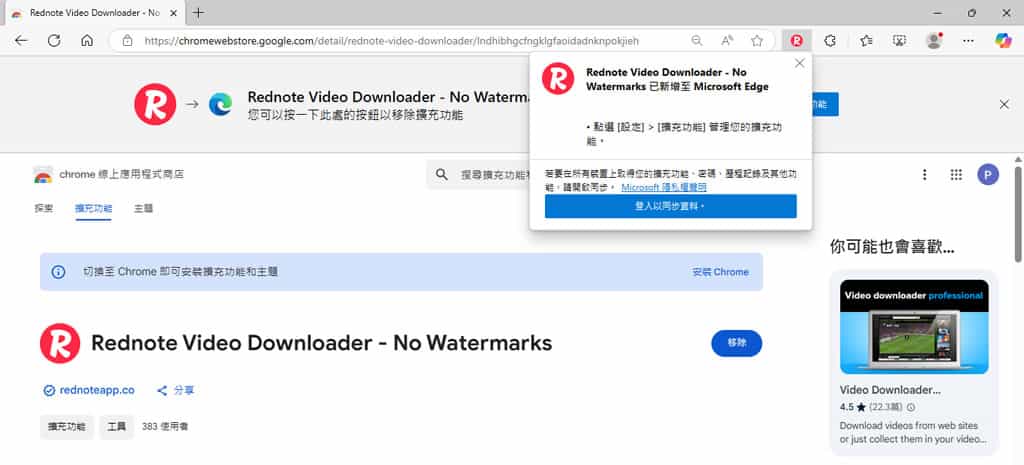The width and height of the screenshot is (1024, 465).
Task: Click the address bar URL
Action: [391, 40]
